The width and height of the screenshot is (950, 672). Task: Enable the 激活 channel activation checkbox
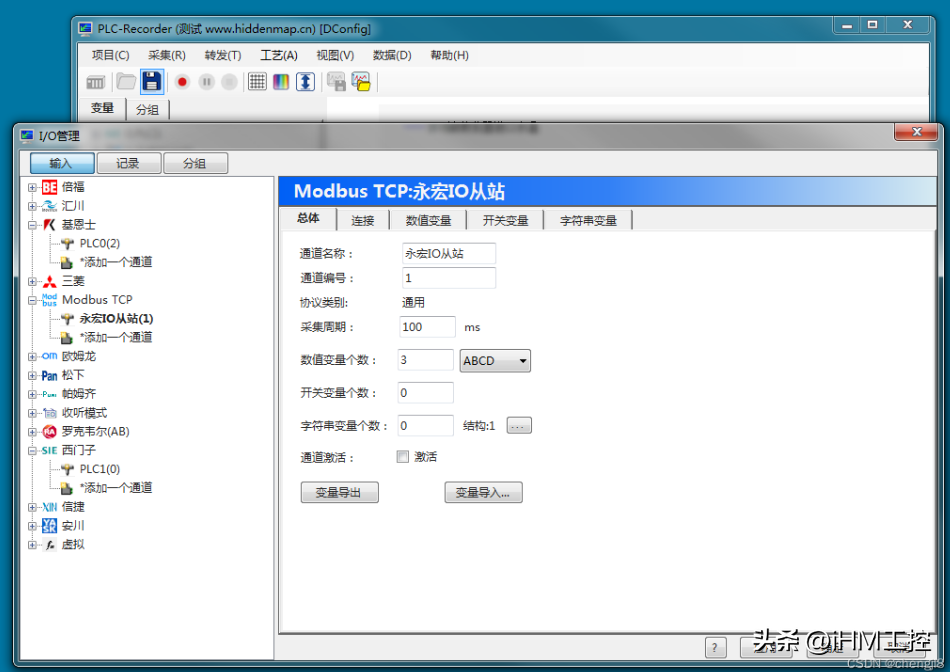pyautogui.click(x=403, y=457)
